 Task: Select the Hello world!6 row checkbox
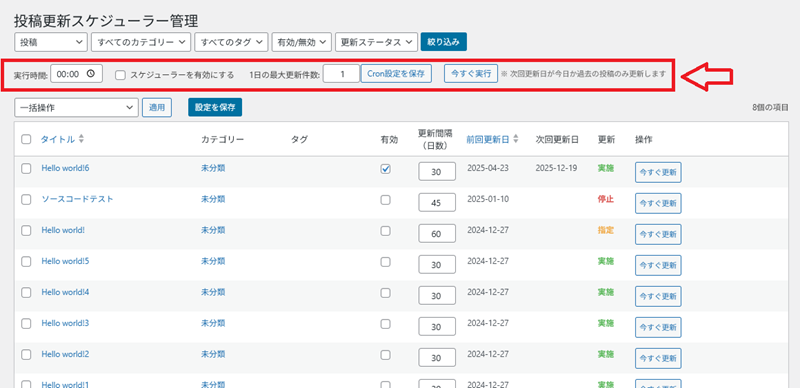coord(26,169)
